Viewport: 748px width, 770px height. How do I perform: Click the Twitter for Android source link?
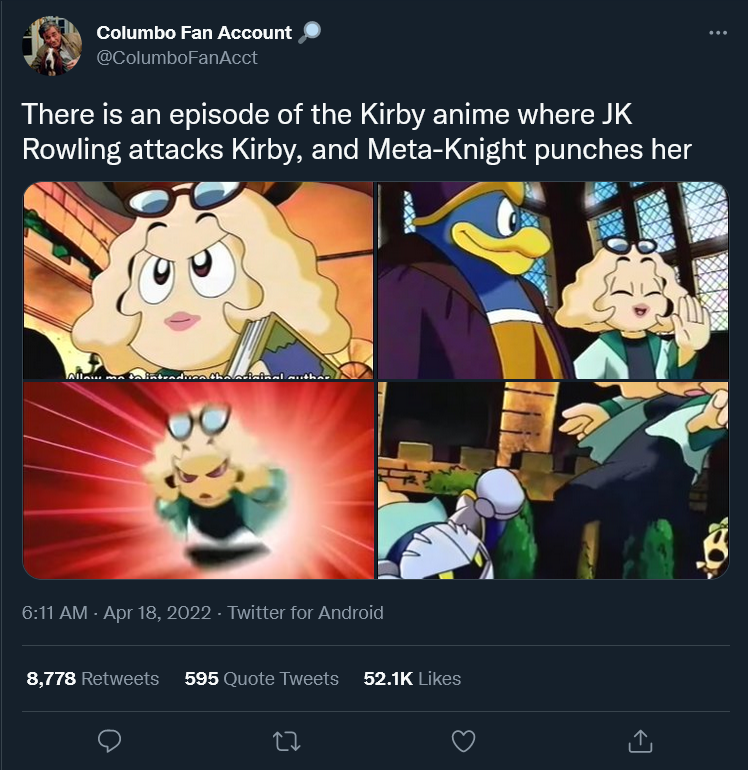point(305,612)
